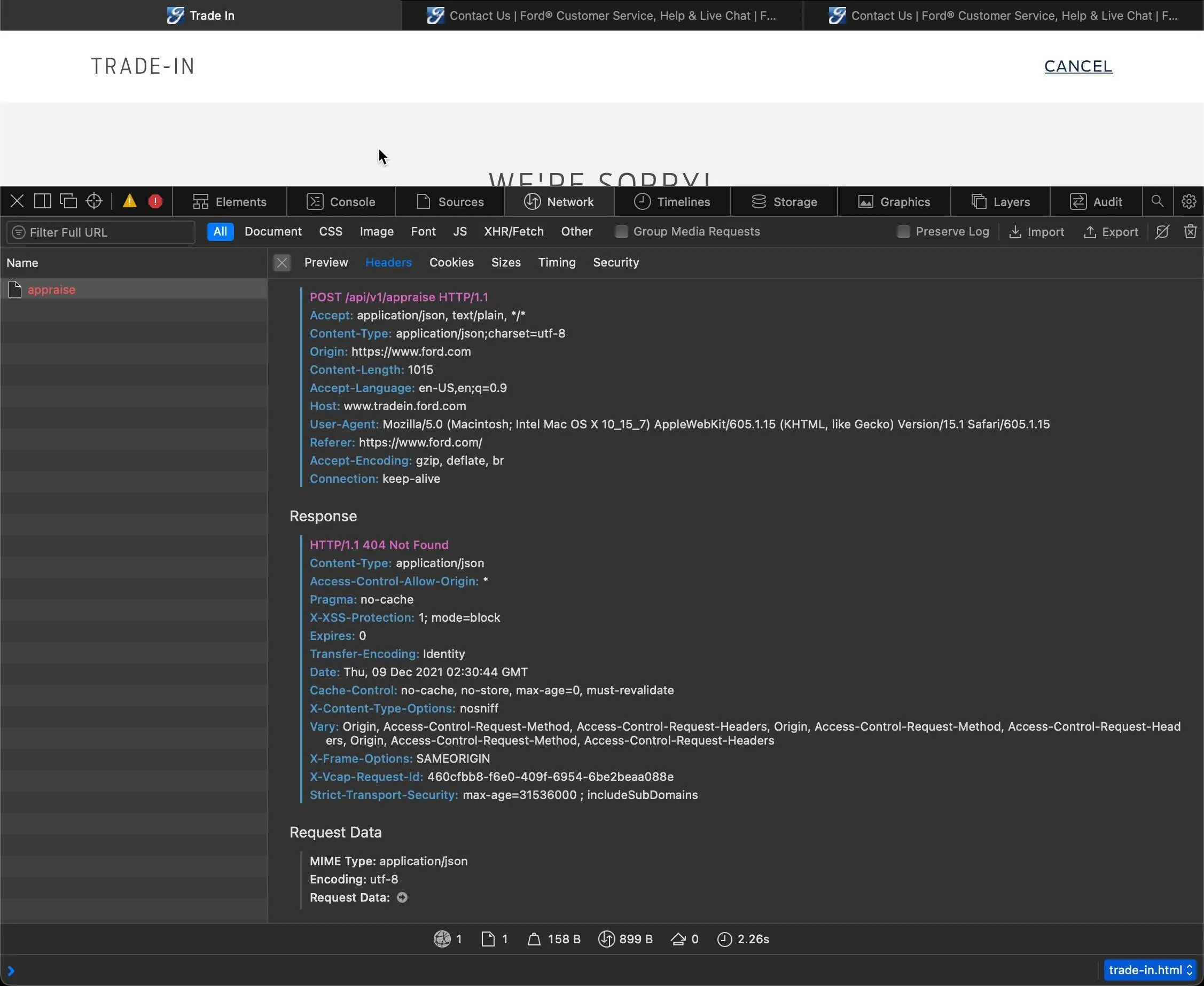This screenshot has height=986, width=1204.
Task: Filter requests by JS type
Action: tap(460, 232)
